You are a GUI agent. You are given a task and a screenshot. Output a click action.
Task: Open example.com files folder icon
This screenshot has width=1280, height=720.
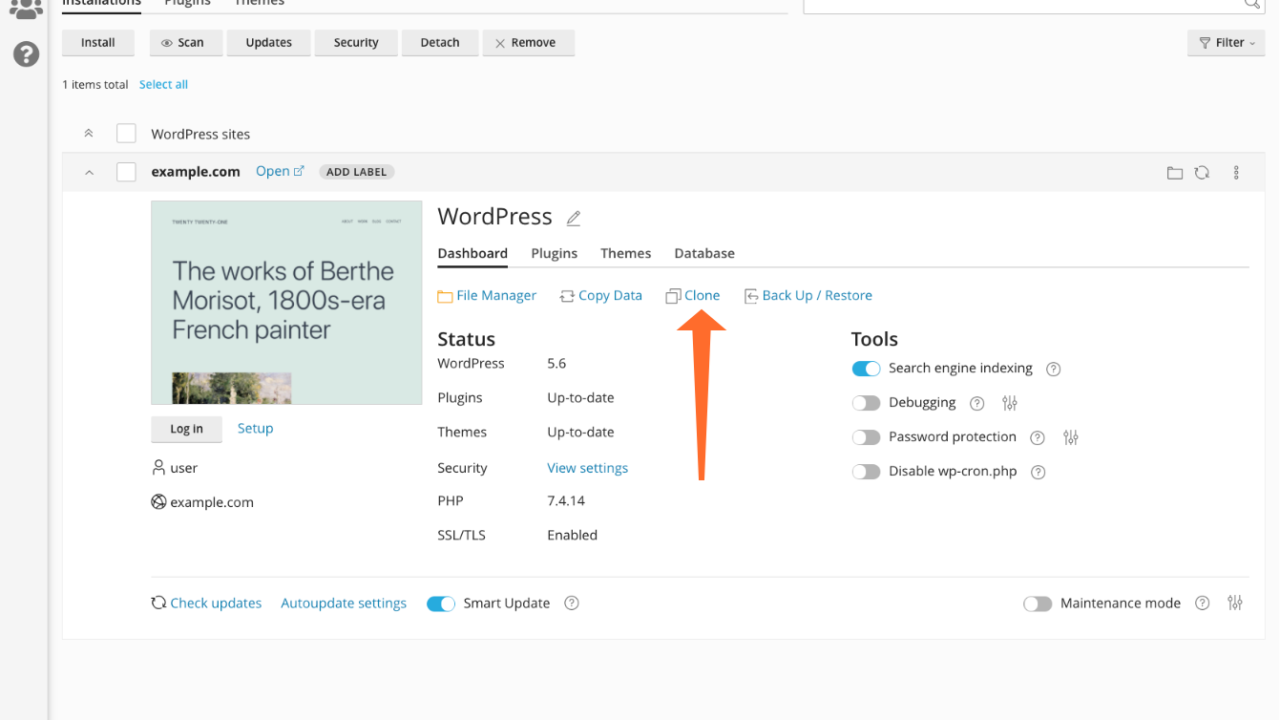[x=1175, y=173]
